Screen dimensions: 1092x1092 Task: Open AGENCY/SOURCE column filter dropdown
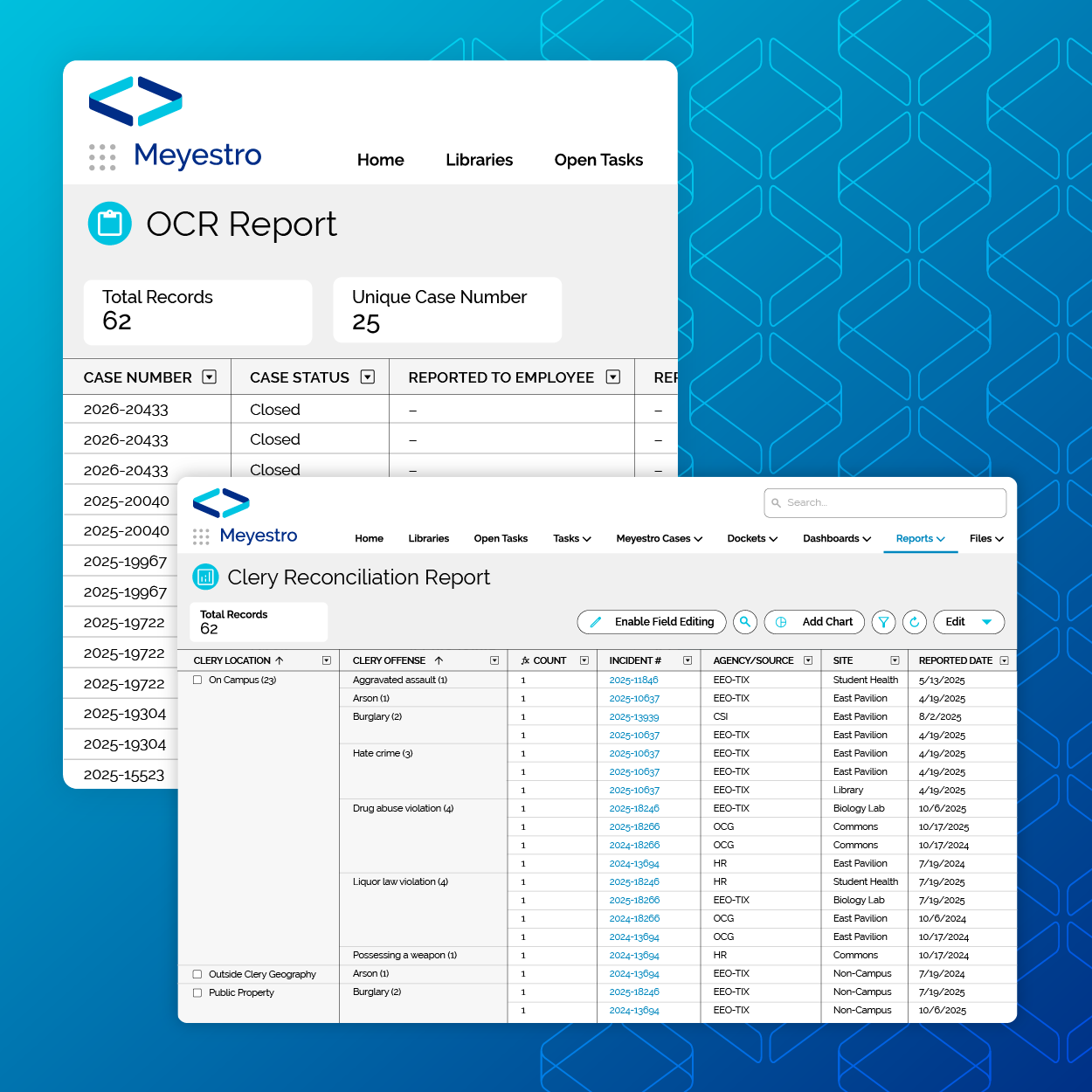[808, 660]
